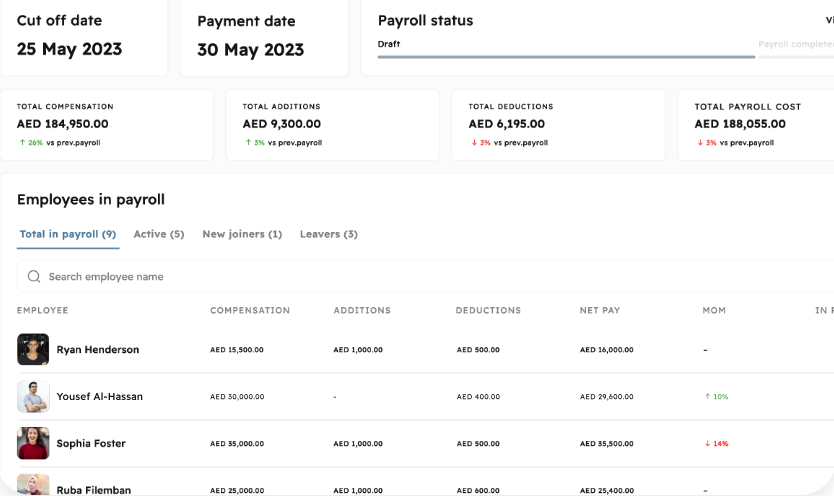Click Sophia Foster's compensation AED 35,000.00
The image size is (834, 496).
[x=237, y=443]
